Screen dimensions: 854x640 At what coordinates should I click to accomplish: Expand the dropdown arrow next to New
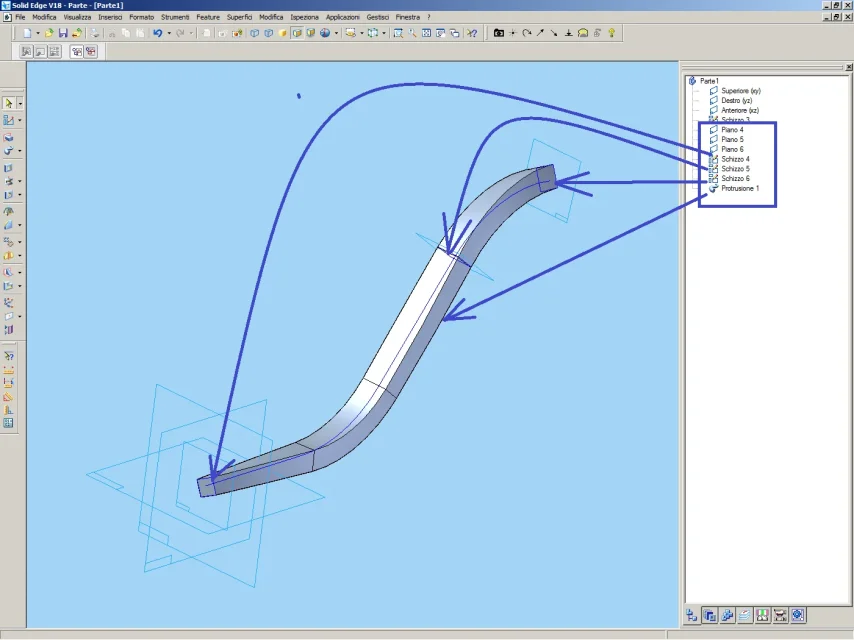(x=38, y=33)
